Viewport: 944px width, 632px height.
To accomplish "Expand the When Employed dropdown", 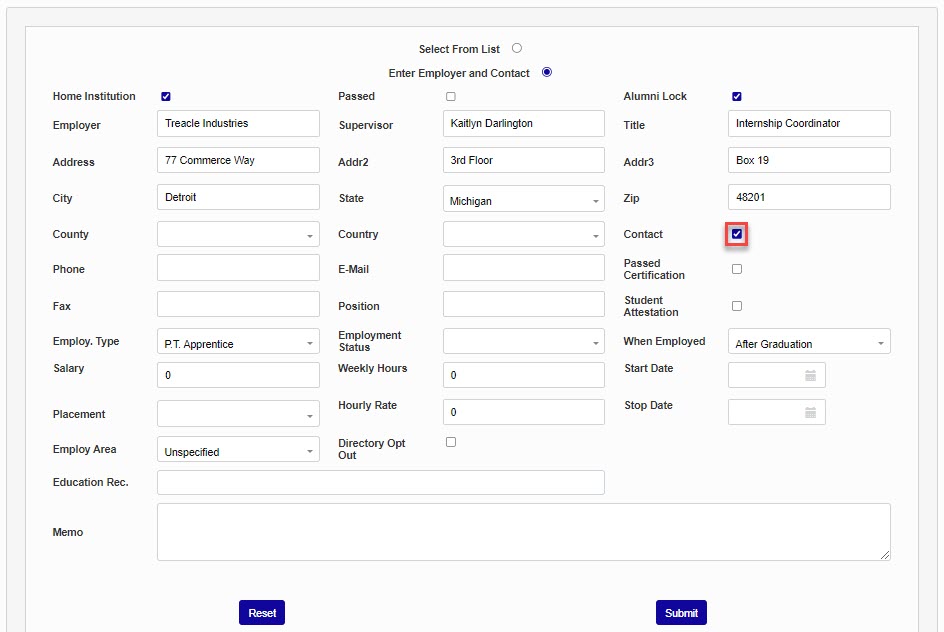I will click(x=808, y=343).
